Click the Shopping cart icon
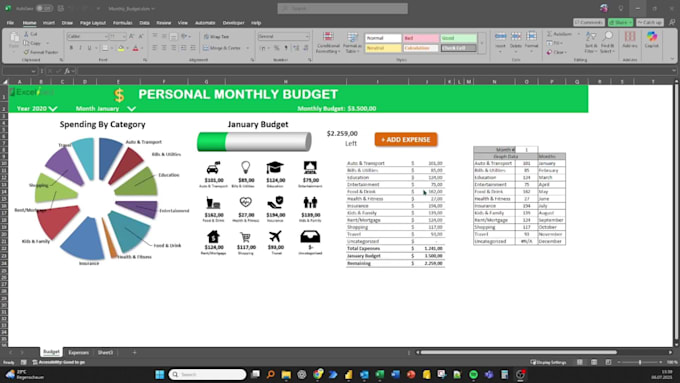 point(245,237)
